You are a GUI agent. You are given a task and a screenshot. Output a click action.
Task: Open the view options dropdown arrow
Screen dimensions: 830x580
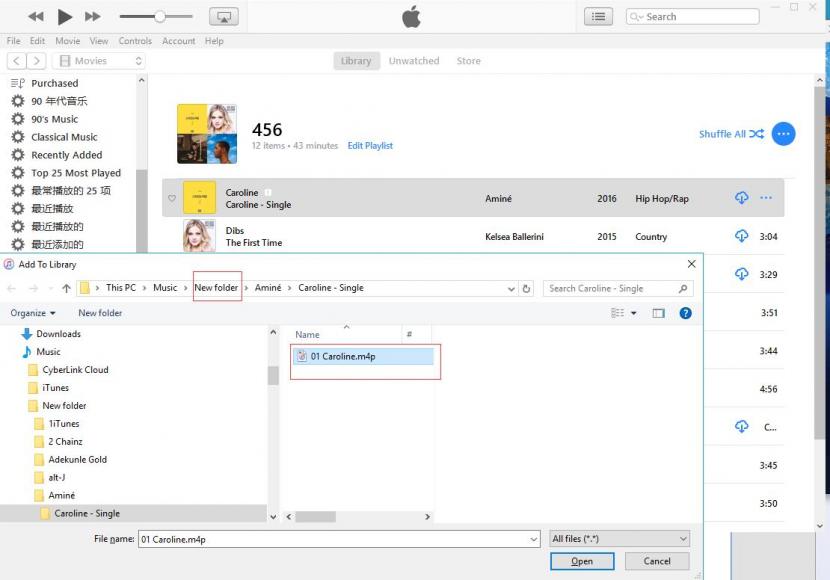point(634,313)
